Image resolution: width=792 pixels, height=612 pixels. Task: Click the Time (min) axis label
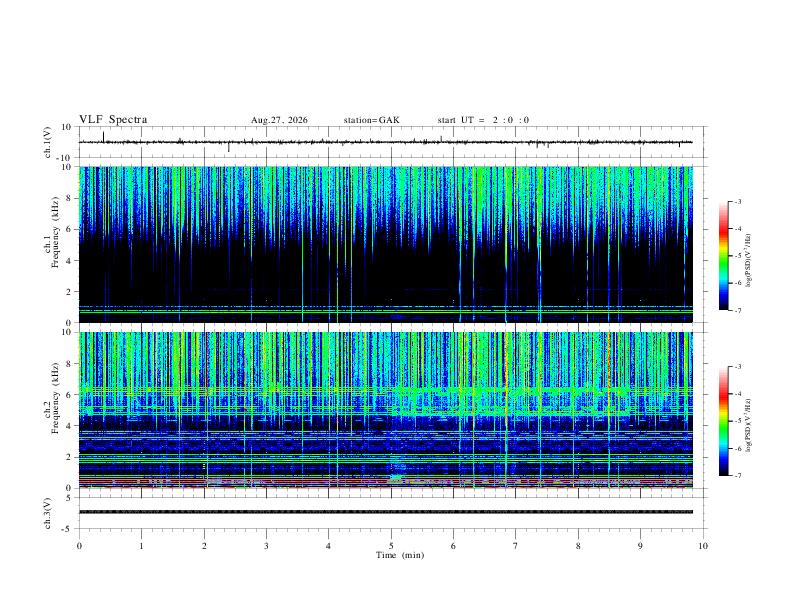coord(400,555)
